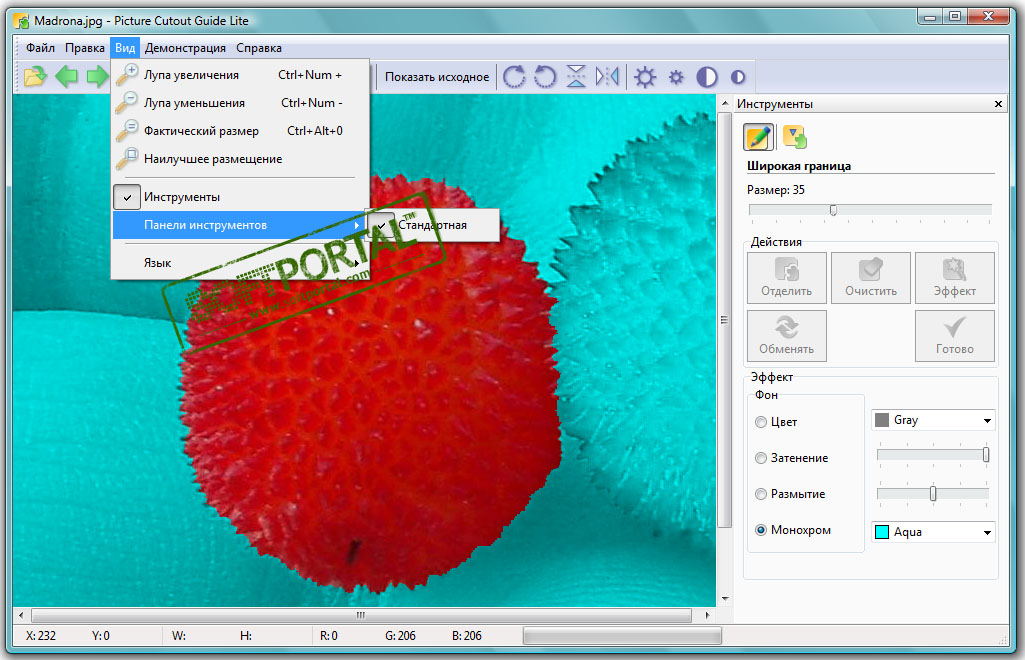Choose Фактический размер menu item

[x=238, y=131]
